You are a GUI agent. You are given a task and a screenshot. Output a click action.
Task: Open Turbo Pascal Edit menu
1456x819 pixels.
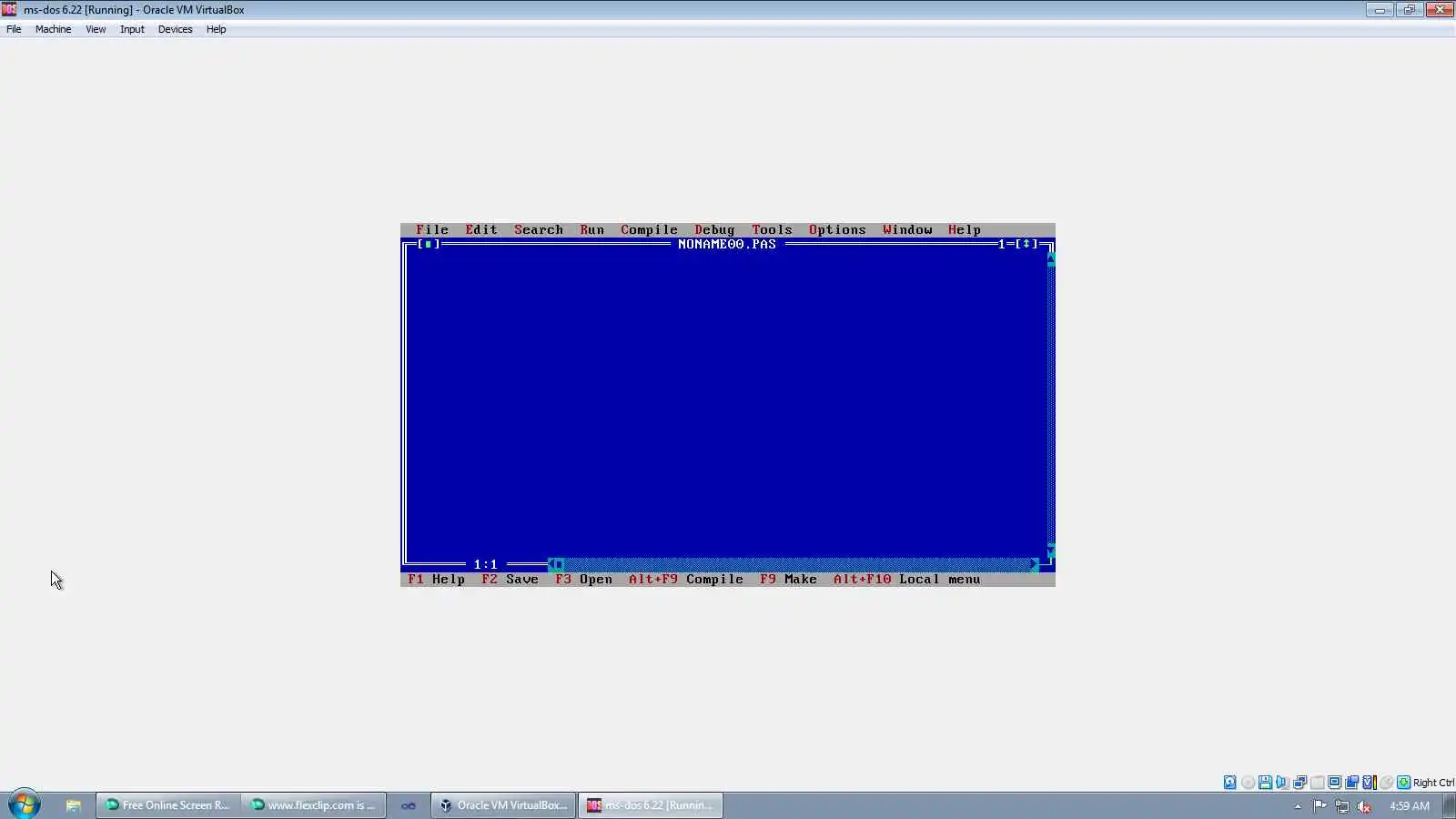[481, 229]
